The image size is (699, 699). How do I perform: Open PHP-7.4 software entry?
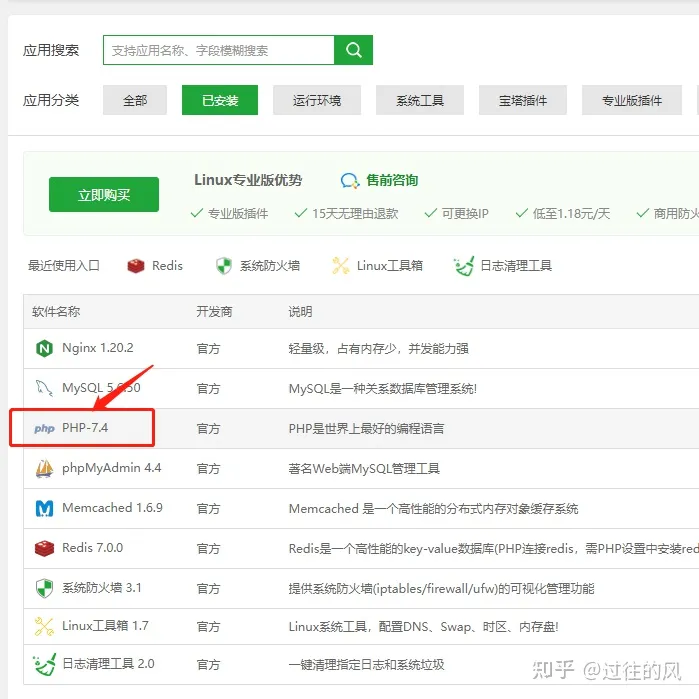click(x=85, y=428)
